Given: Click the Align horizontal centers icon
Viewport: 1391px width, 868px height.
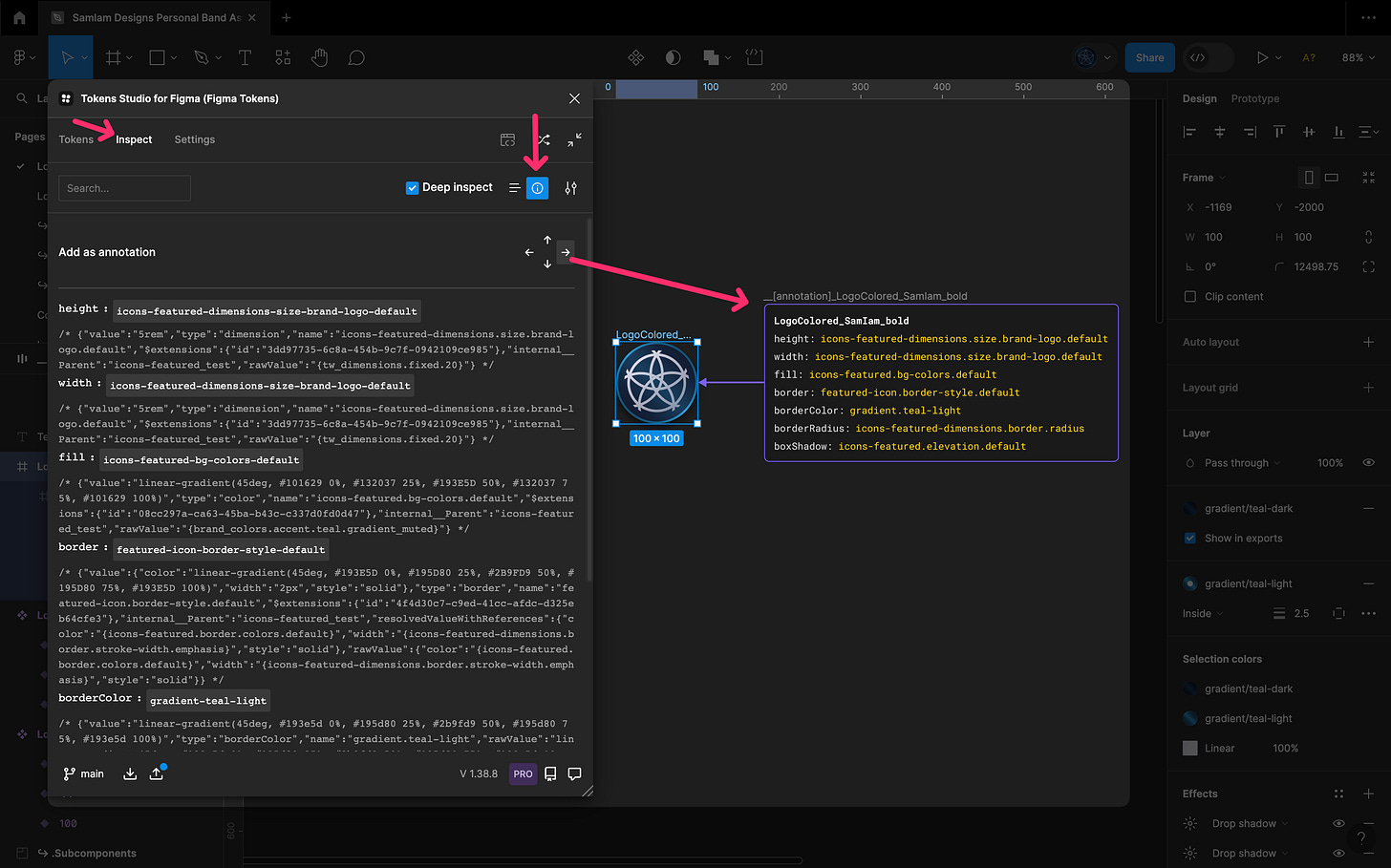Looking at the screenshot, I should click(x=1220, y=132).
